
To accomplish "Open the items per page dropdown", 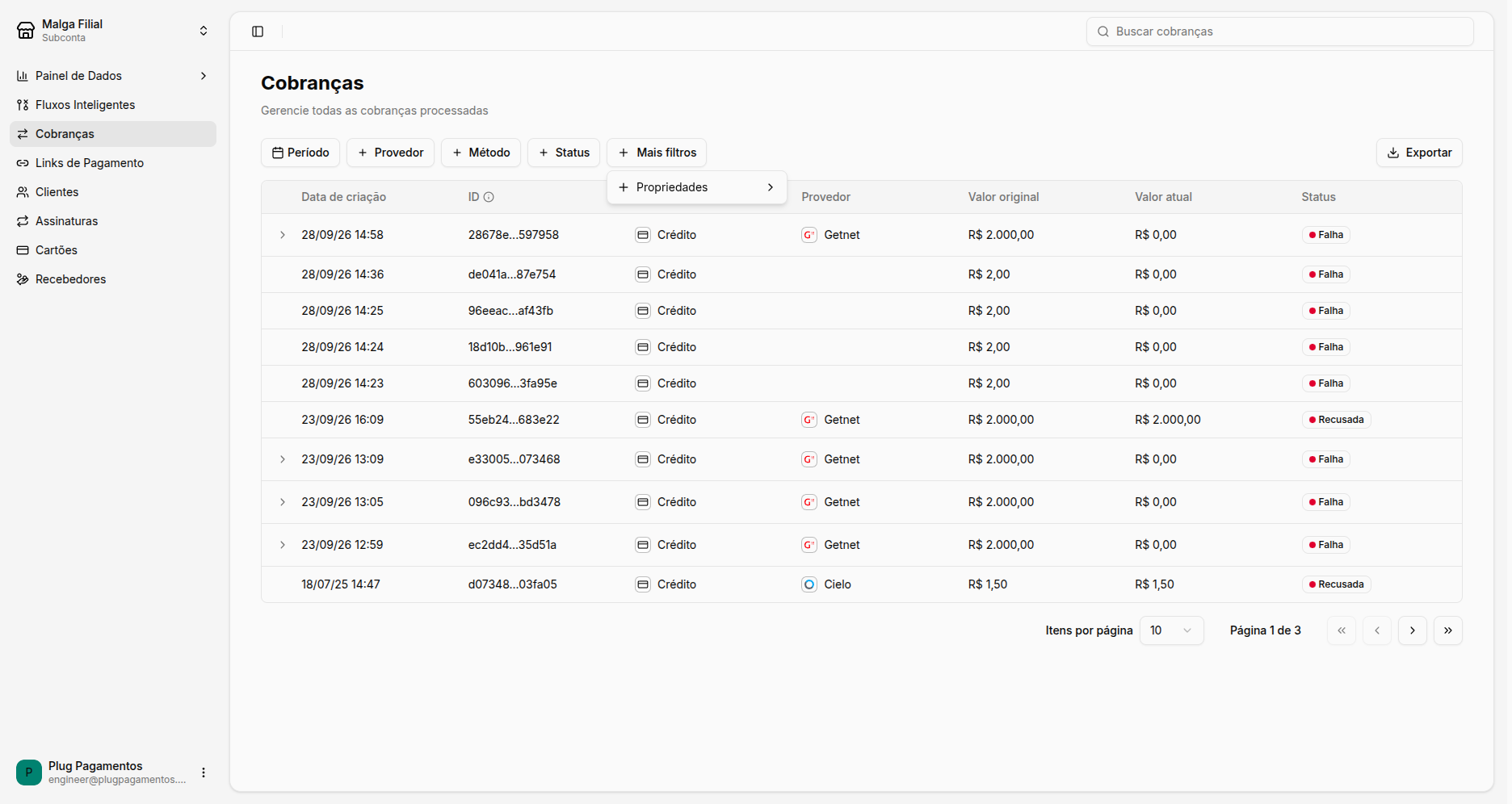I will tap(1171, 630).
